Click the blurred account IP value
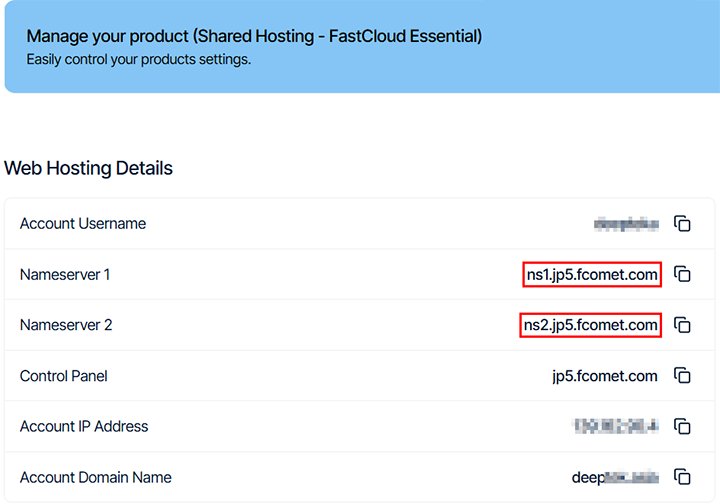This screenshot has width=720, height=504. click(x=615, y=426)
